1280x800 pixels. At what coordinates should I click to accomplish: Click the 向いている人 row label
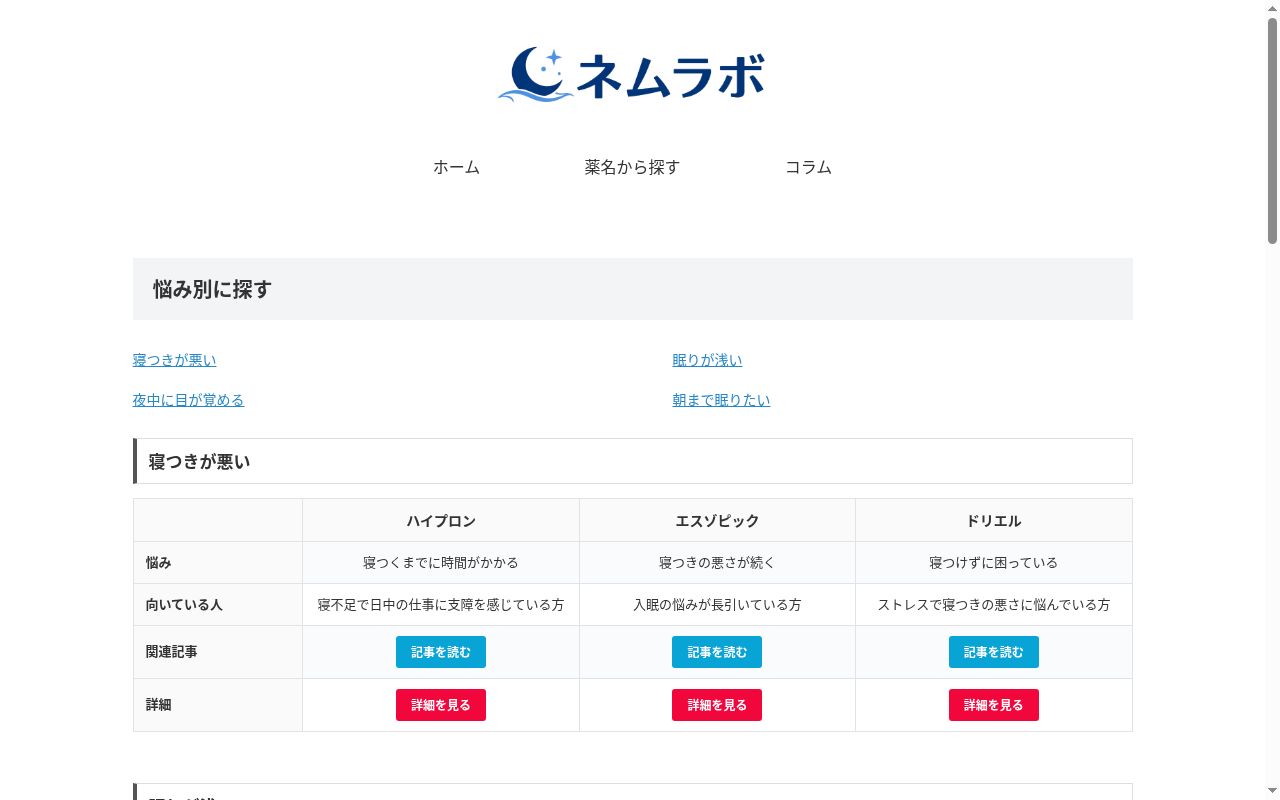click(x=218, y=605)
